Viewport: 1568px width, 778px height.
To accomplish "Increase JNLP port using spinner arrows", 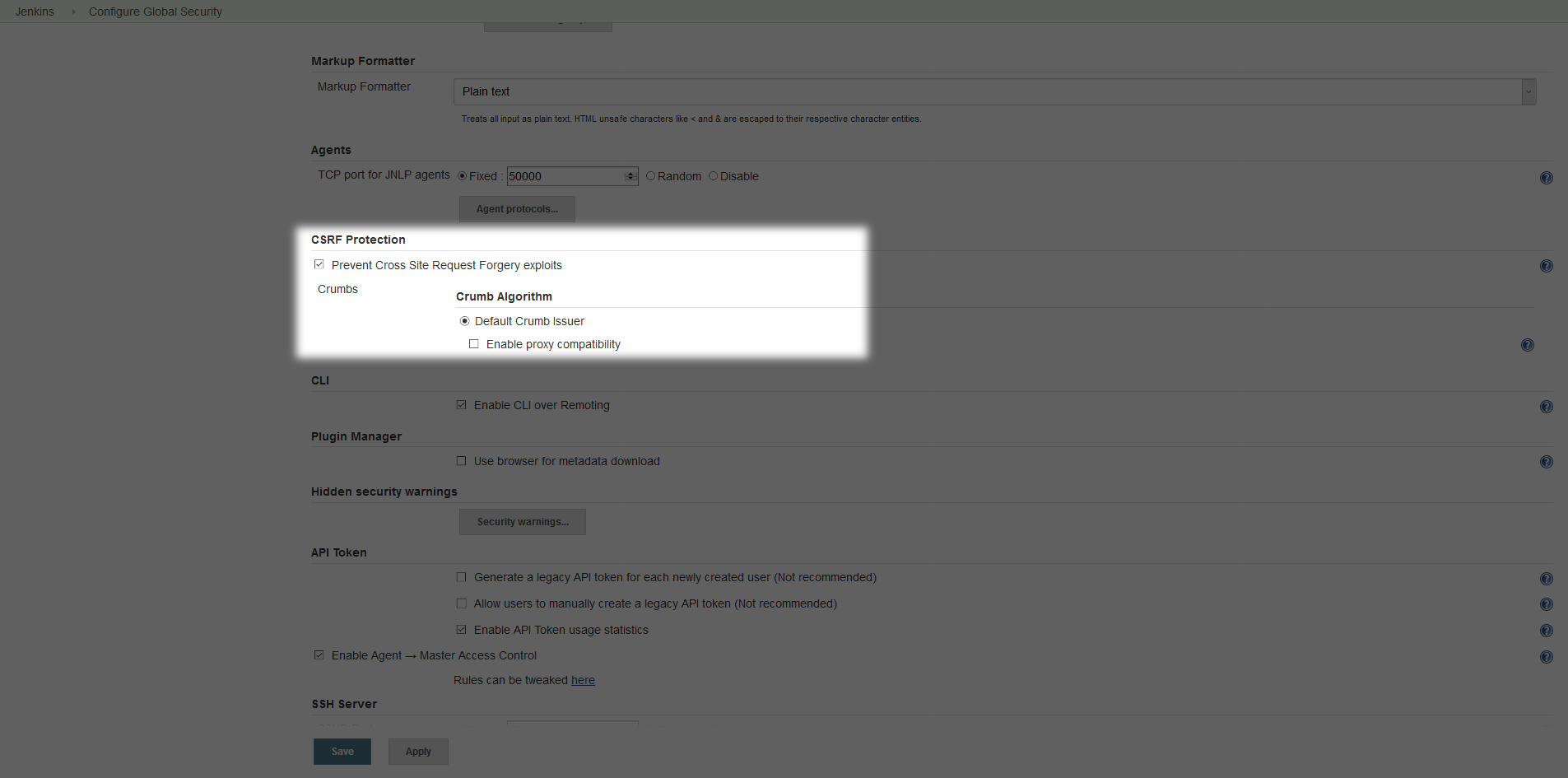I will (630, 173).
